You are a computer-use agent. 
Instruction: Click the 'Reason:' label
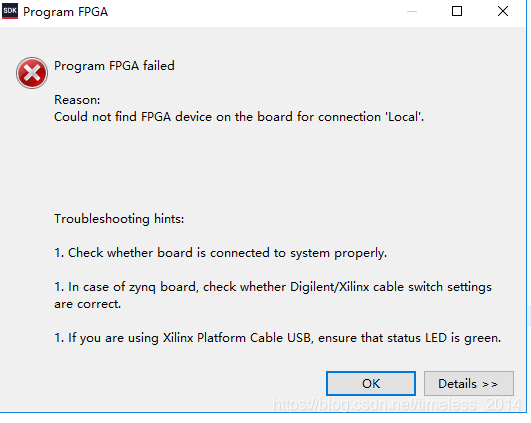pos(77,100)
